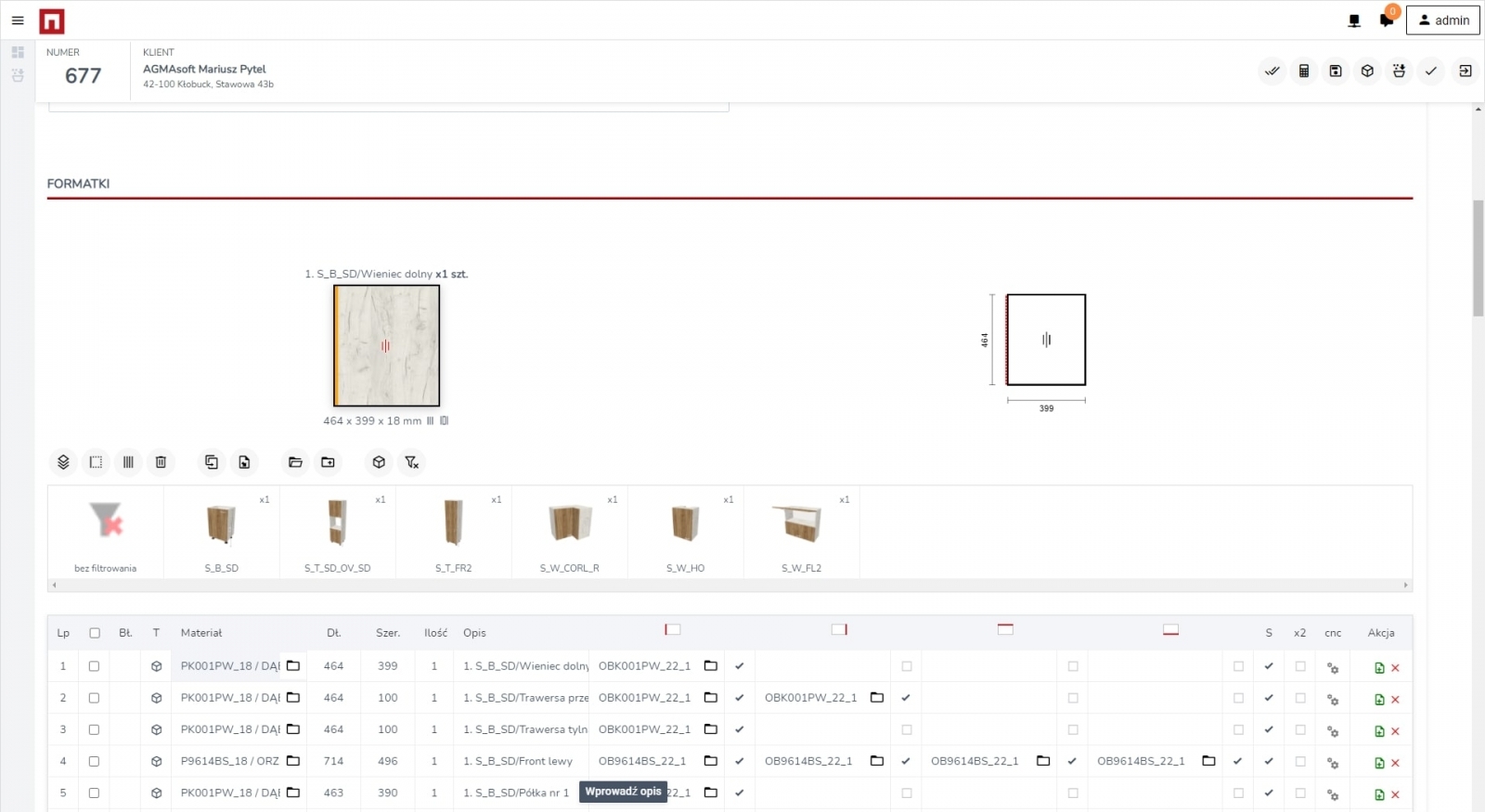The height and width of the screenshot is (812, 1485).
Task: Click the vertical page scrollbar thumb
Action: click(1478, 258)
